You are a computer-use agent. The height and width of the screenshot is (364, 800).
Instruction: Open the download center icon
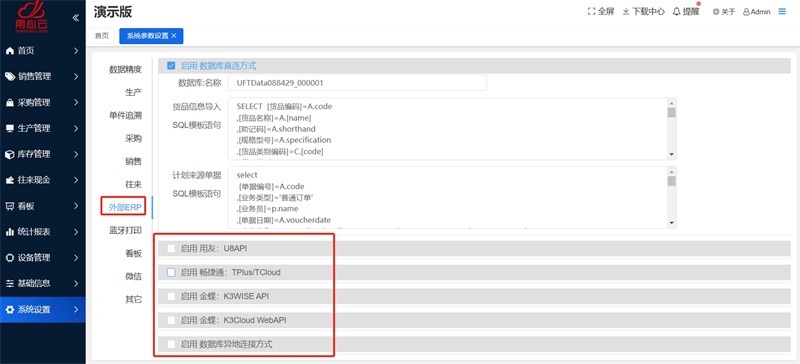click(x=626, y=11)
